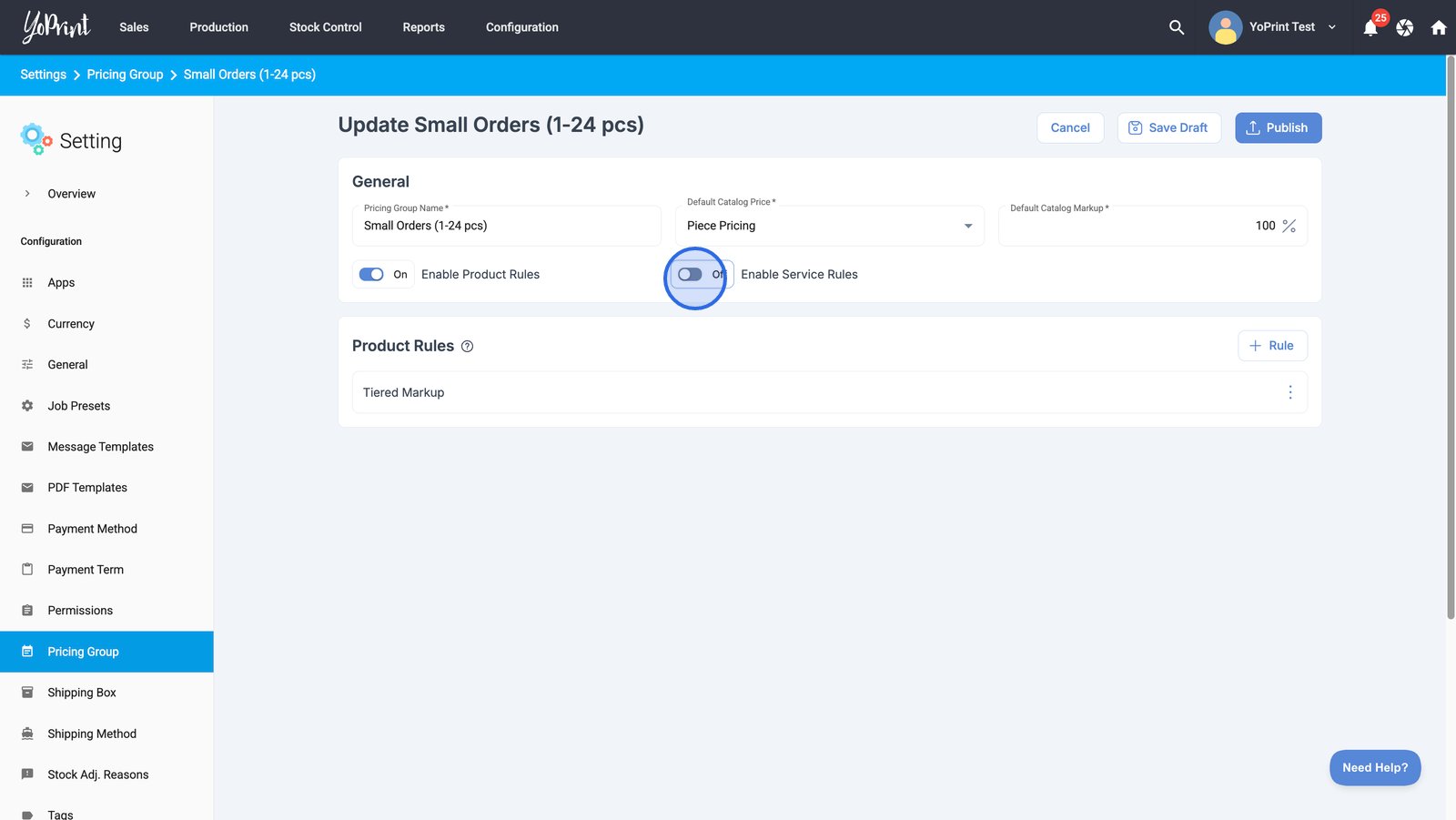Open the Production menu
Screen dimensions: 1456x820
click(218, 27)
